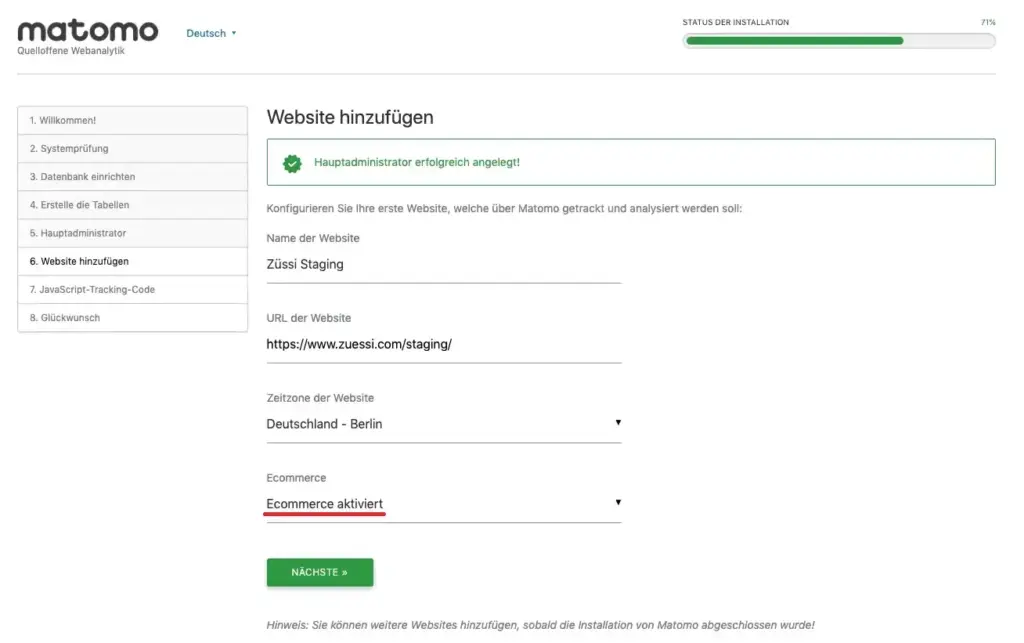Screen dimensions: 1024x643
Task: Click the green success checkmark icon
Action: click(x=292, y=163)
